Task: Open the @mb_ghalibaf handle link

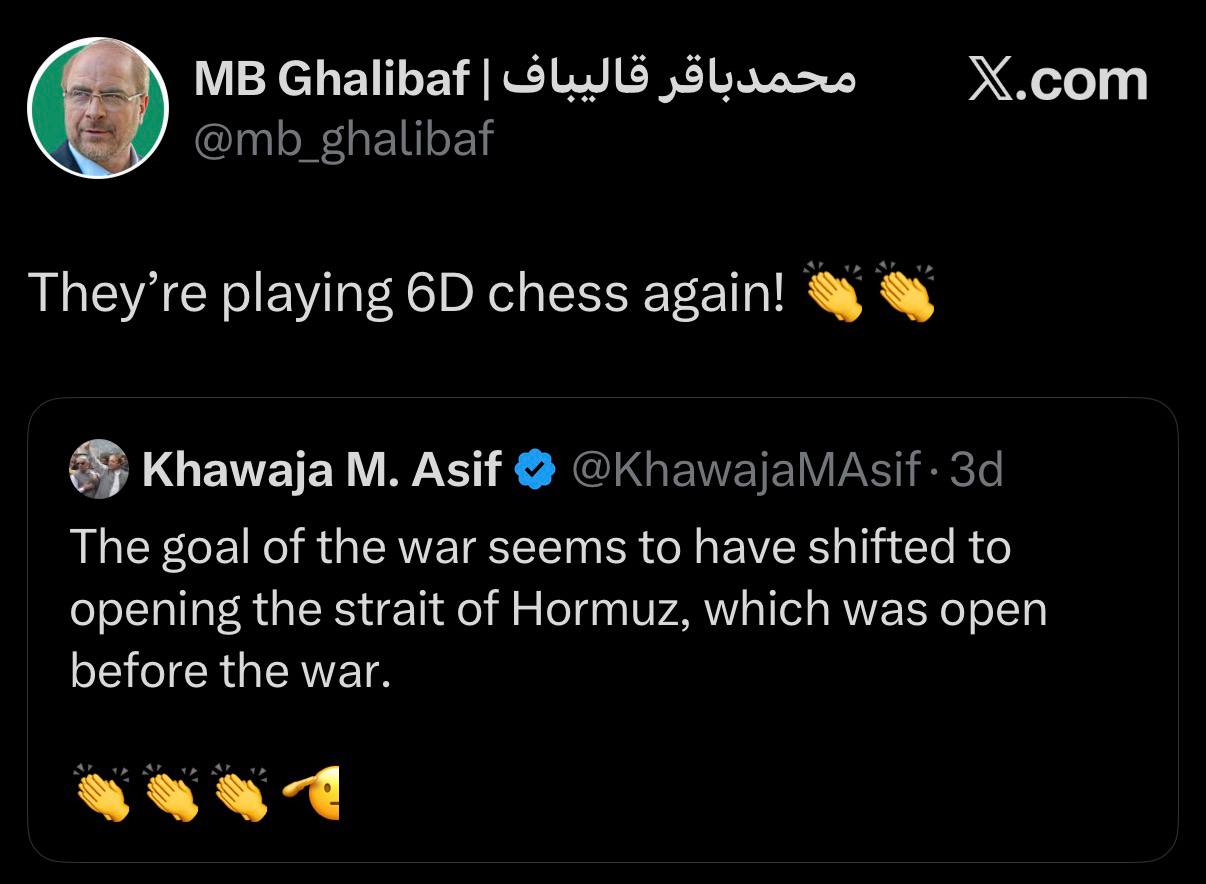Action: (343, 140)
